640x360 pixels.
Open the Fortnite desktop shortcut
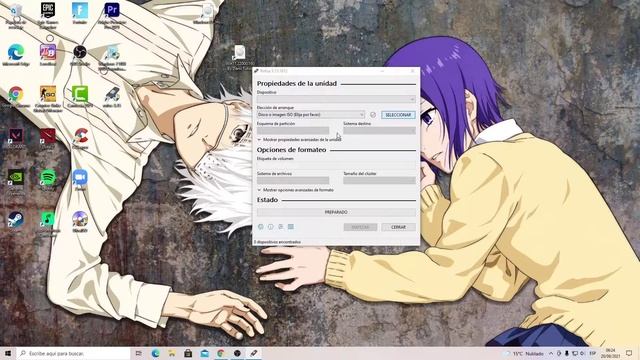[x=80, y=13]
